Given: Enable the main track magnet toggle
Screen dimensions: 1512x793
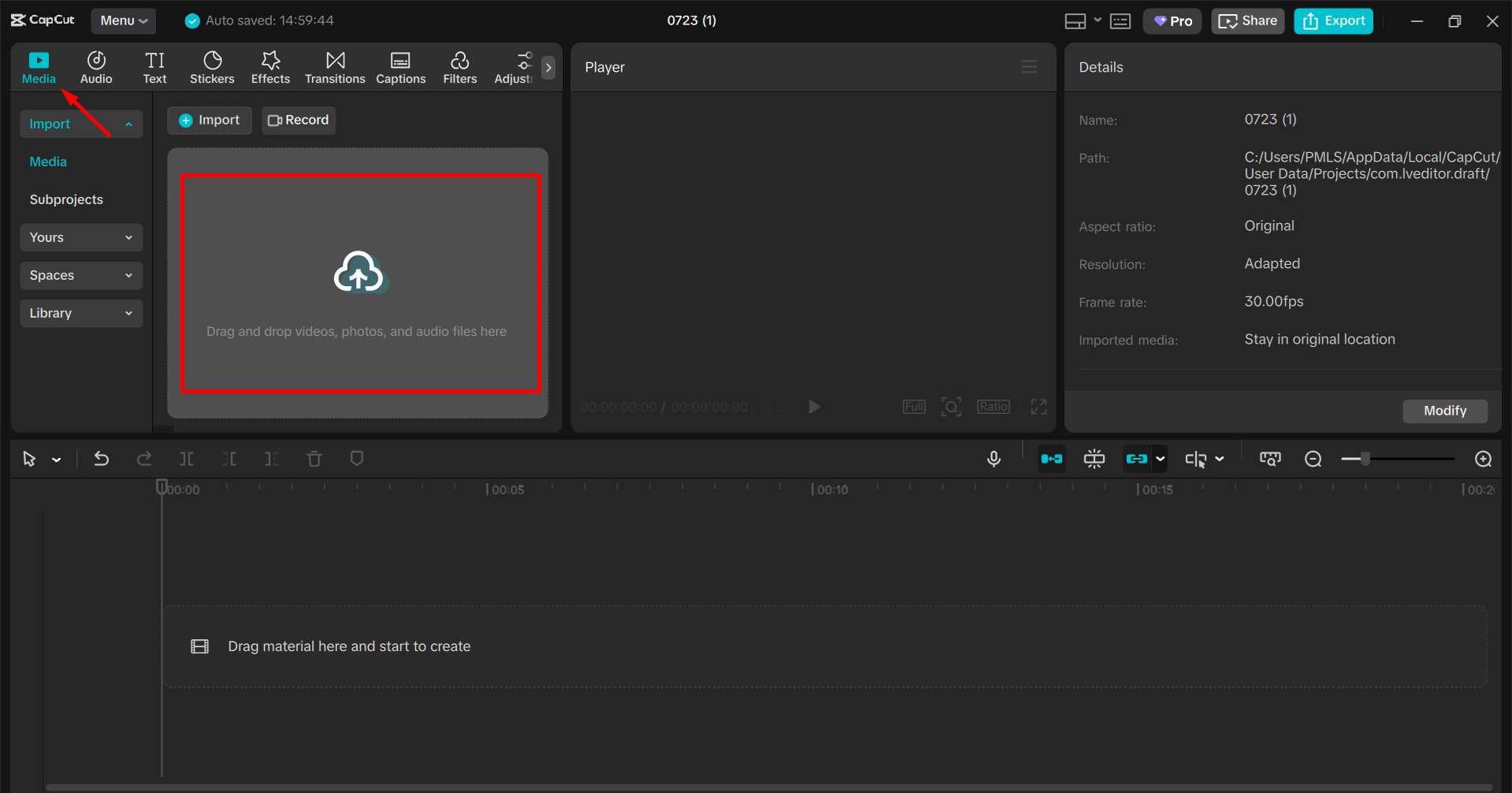Looking at the screenshot, I should tap(1094, 458).
